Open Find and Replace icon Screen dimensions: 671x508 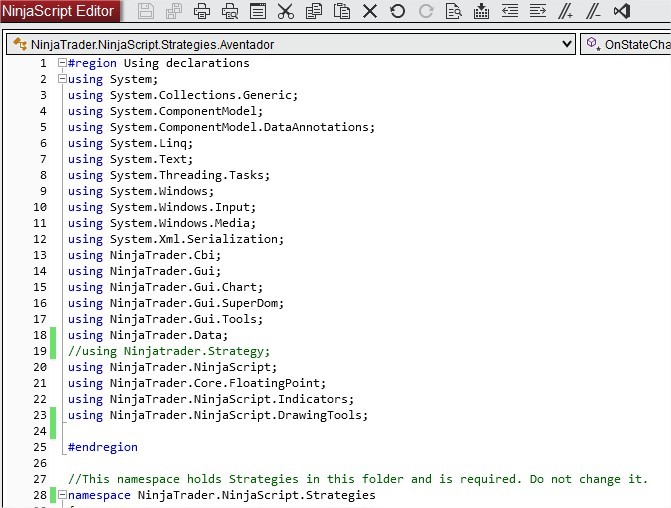453,11
